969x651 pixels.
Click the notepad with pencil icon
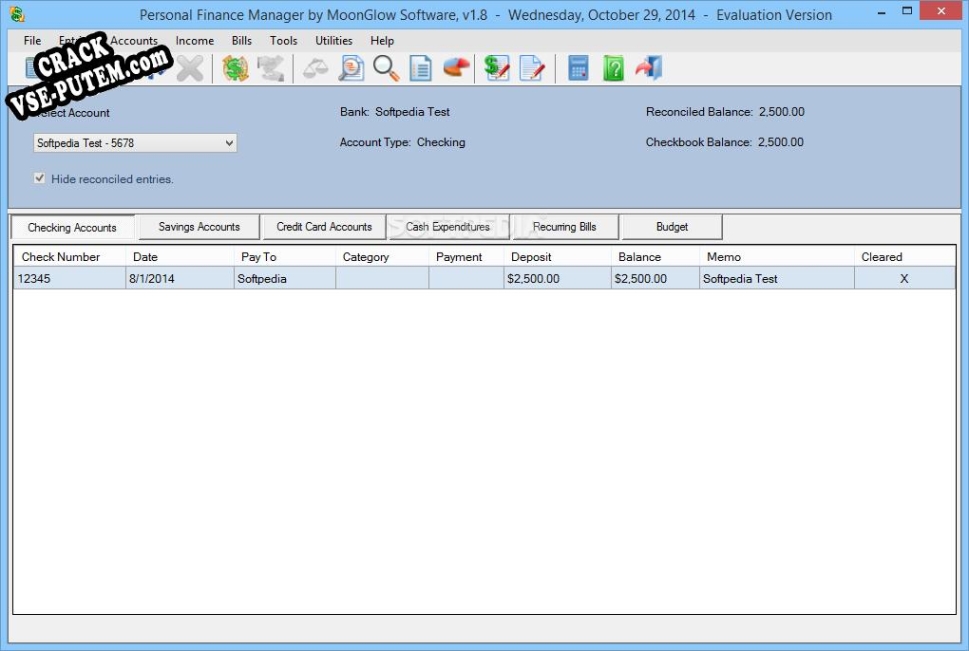pyautogui.click(x=532, y=68)
